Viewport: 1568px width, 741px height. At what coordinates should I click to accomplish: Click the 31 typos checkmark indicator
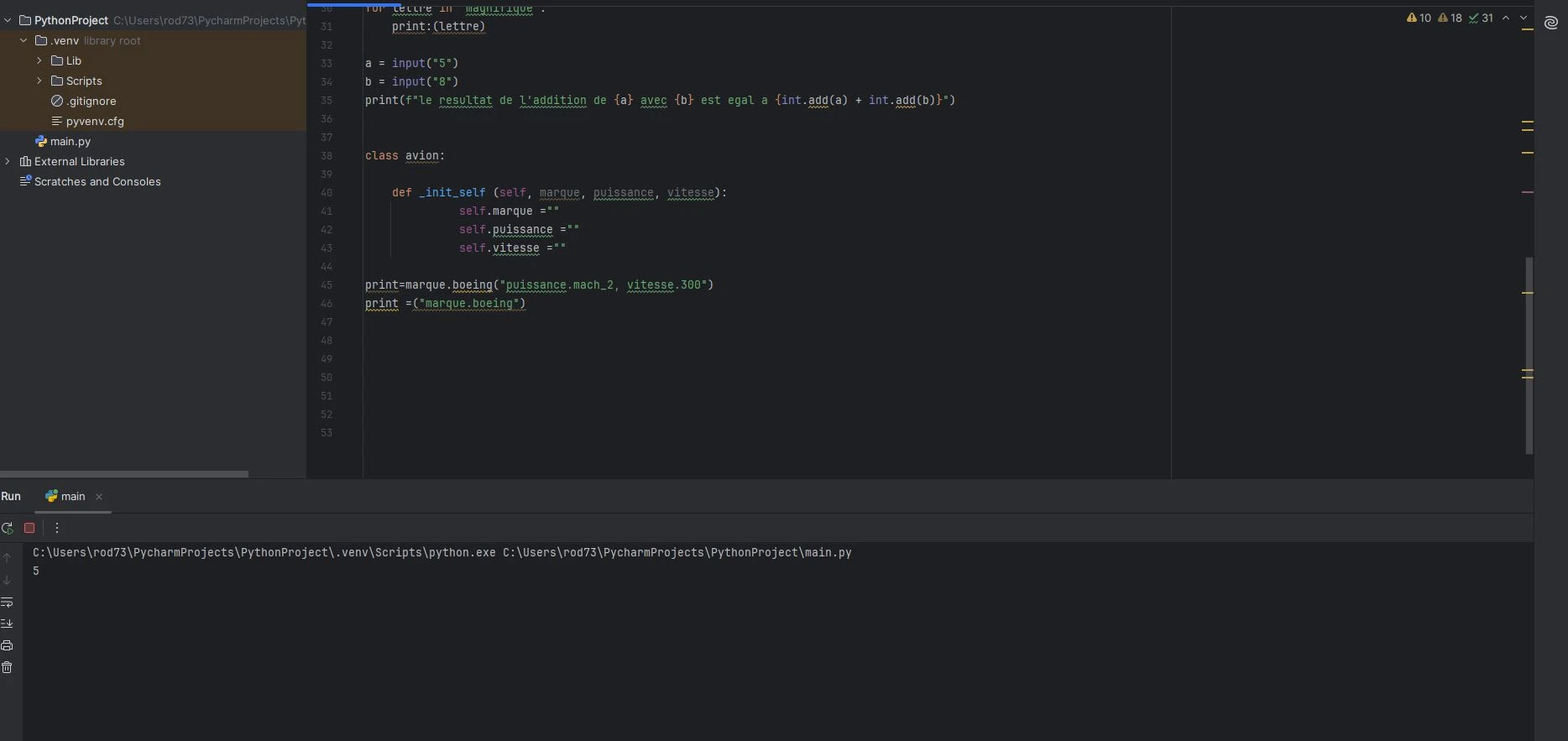pos(1481,18)
